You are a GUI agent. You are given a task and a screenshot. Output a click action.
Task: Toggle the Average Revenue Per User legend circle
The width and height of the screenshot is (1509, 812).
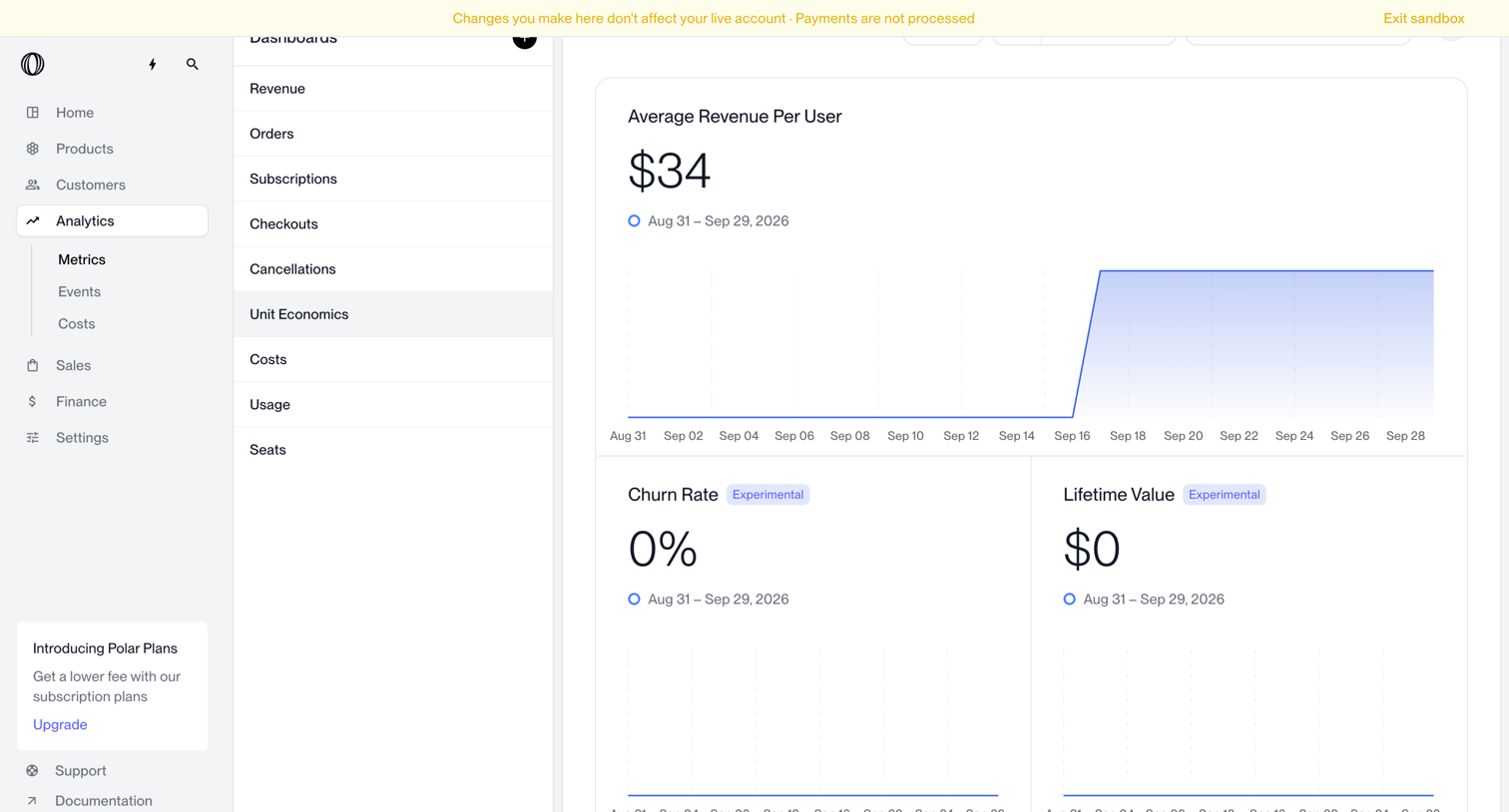pos(634,220)
